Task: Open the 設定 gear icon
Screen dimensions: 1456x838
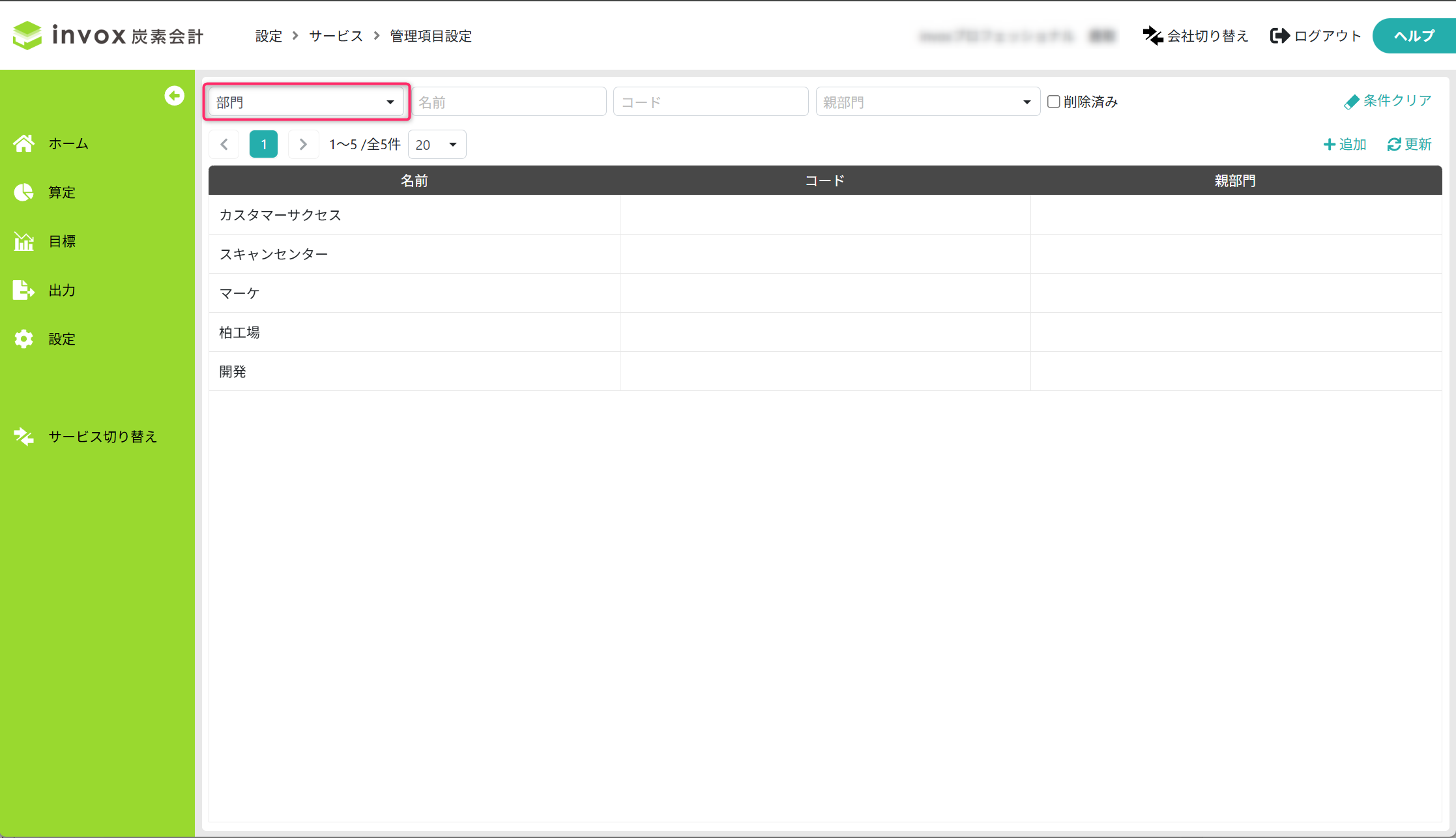Action: tap(24, 339)
